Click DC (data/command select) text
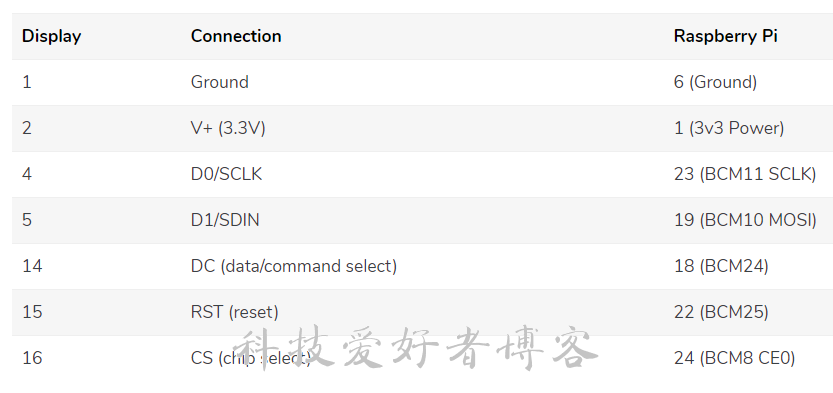The height and width of the screenshot is (393, 833). pos(294,266)
